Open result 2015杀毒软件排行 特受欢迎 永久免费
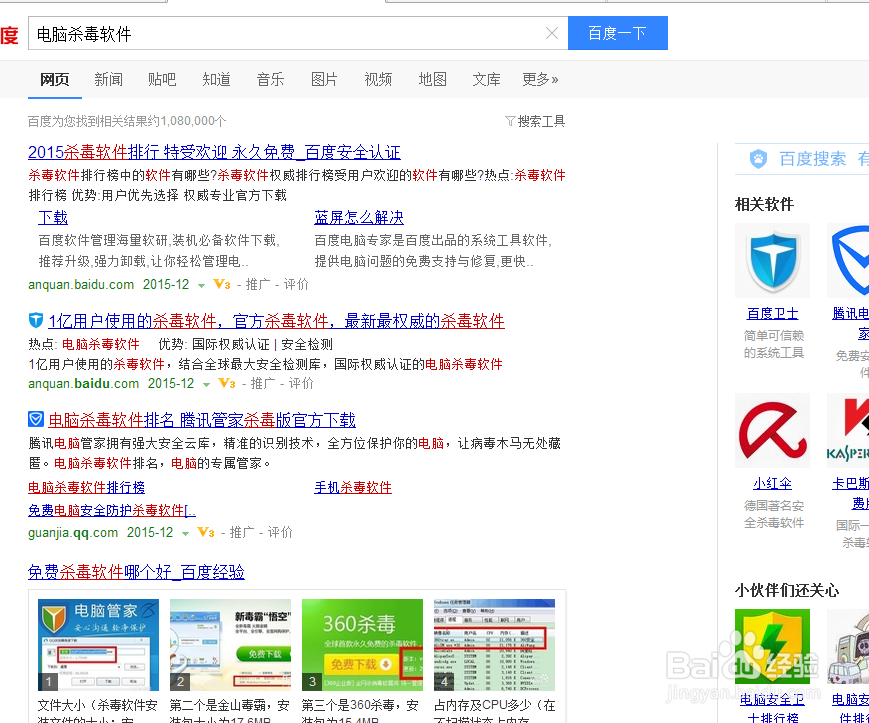This screenshot has height=723, width=869. tap(214, 152)
